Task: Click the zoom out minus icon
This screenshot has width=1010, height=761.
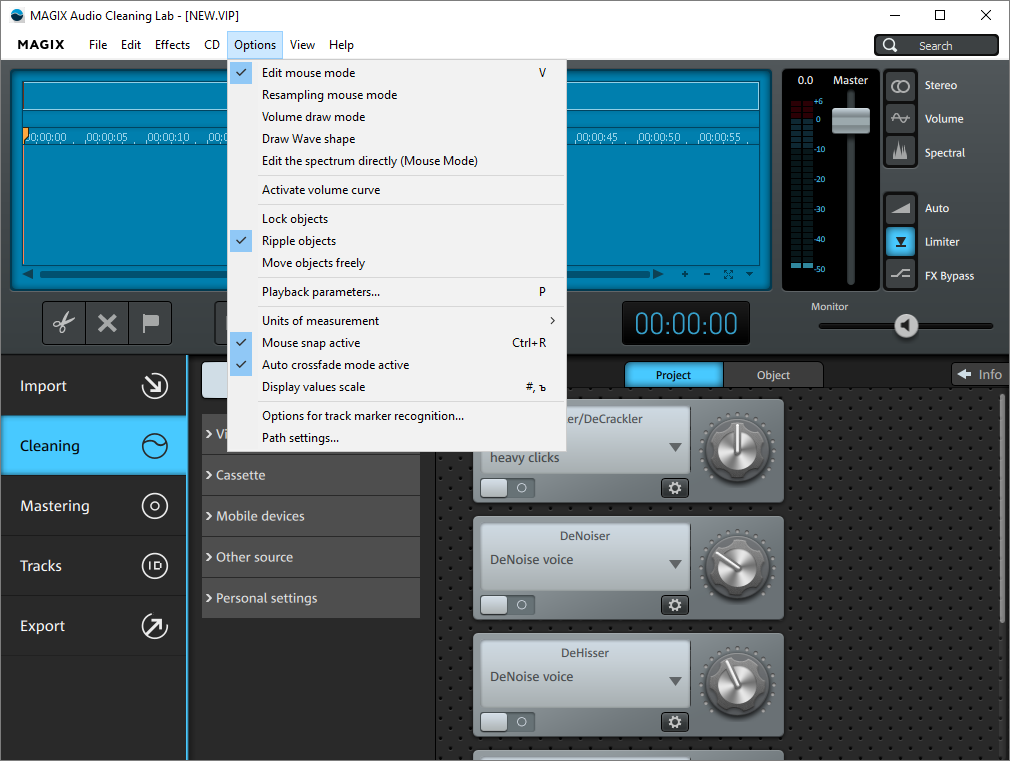Action: pos(707,274)
